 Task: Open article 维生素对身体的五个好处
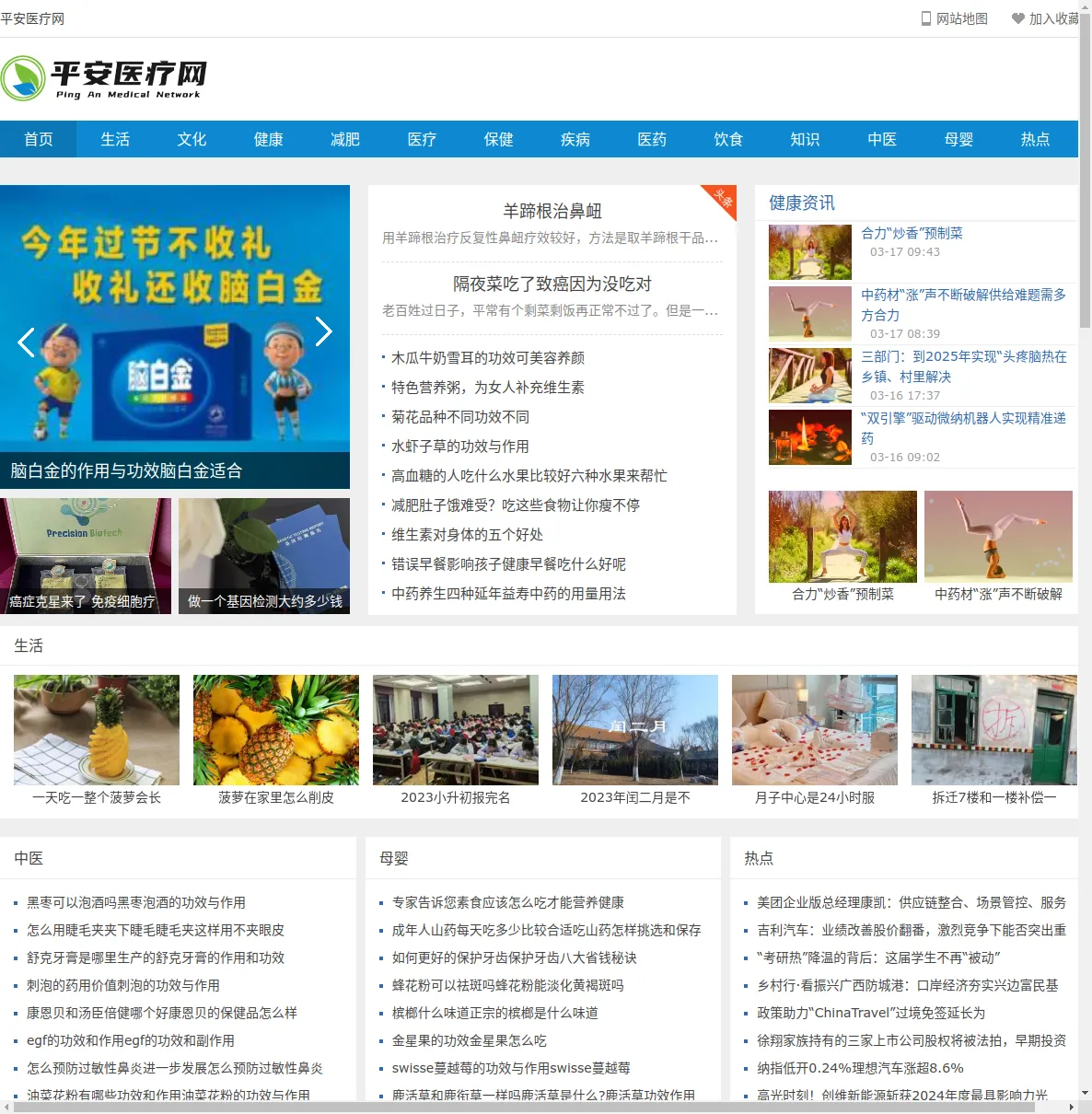pos(467,535)
